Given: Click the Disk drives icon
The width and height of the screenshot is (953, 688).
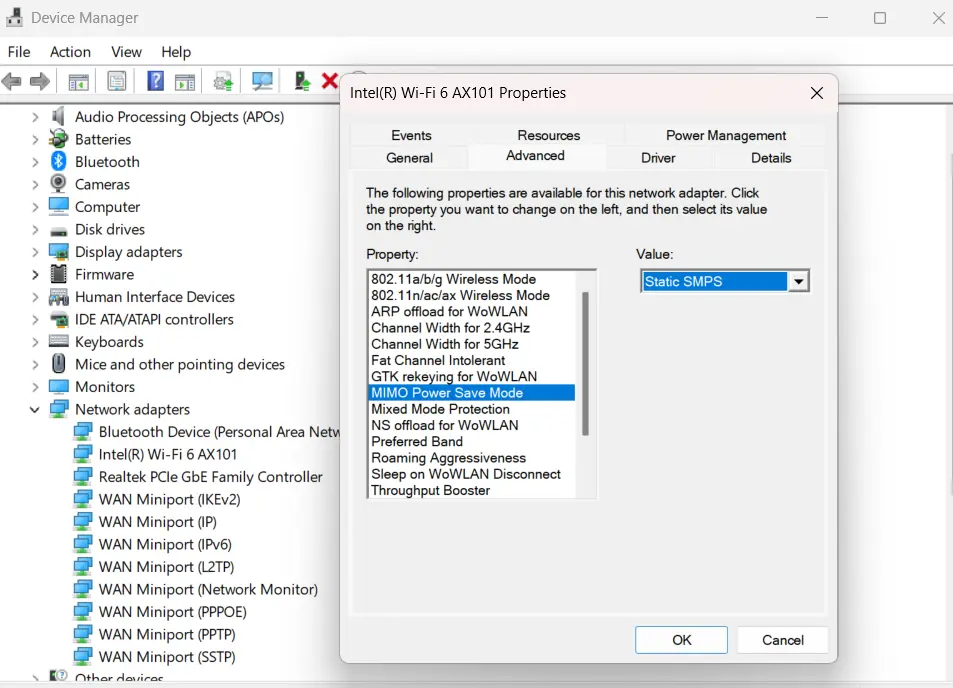Looking at the screenshot, I should (x=58, y=231).
